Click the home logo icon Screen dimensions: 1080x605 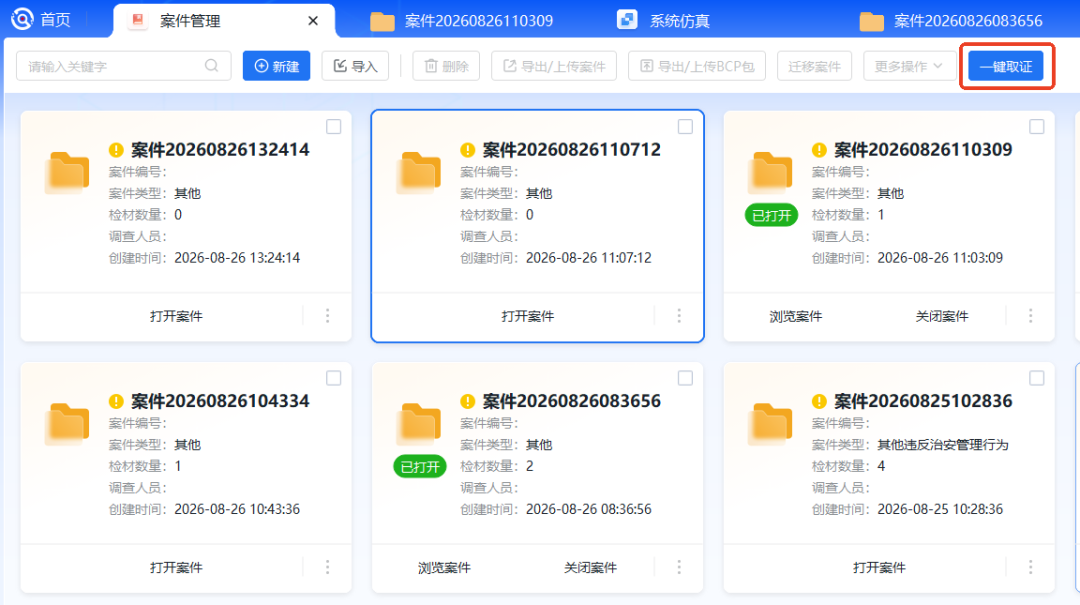tap(22, 19)
